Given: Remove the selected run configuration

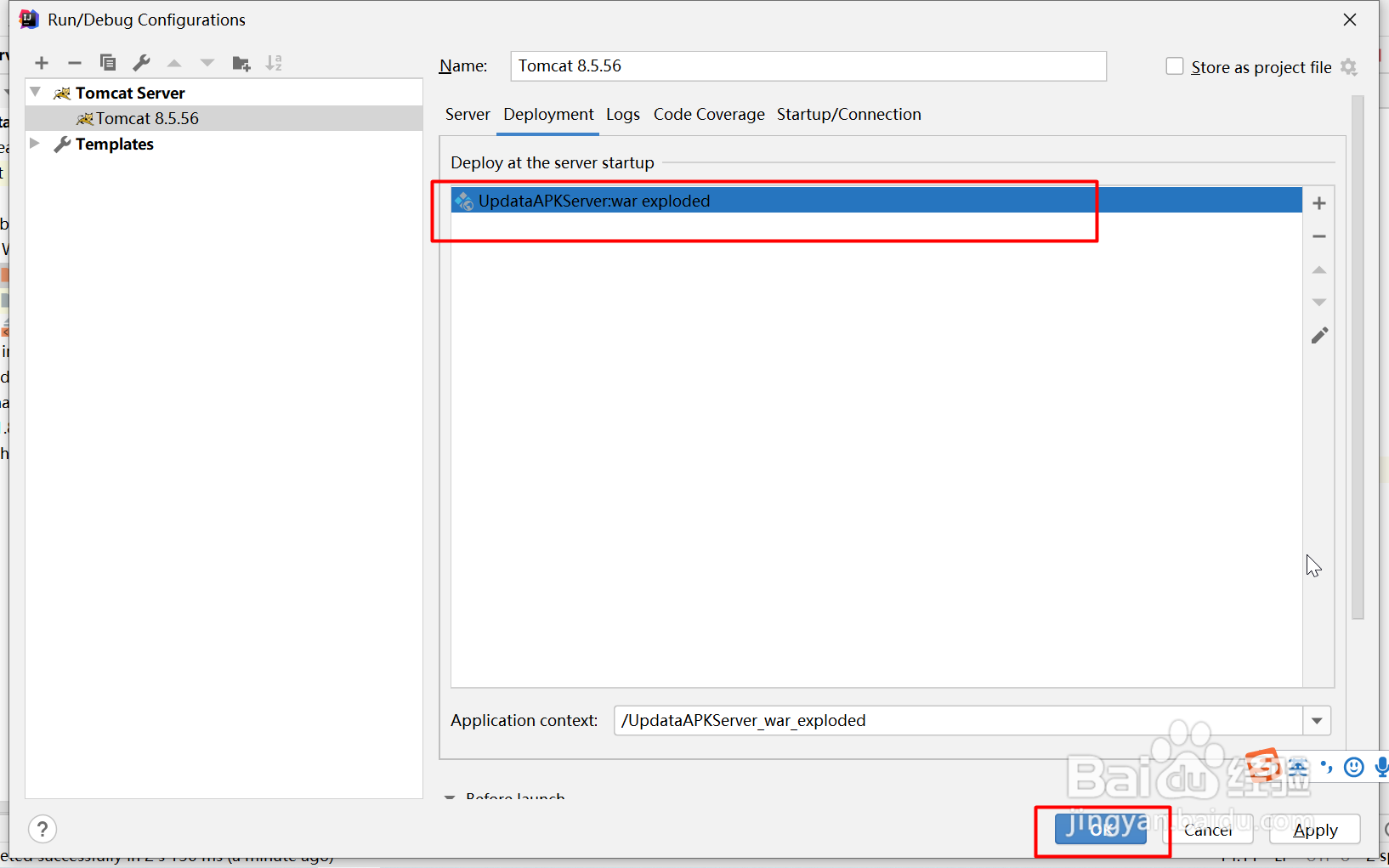Looking at the screenshot, I should pyautogui.click(x=74, y=62).
